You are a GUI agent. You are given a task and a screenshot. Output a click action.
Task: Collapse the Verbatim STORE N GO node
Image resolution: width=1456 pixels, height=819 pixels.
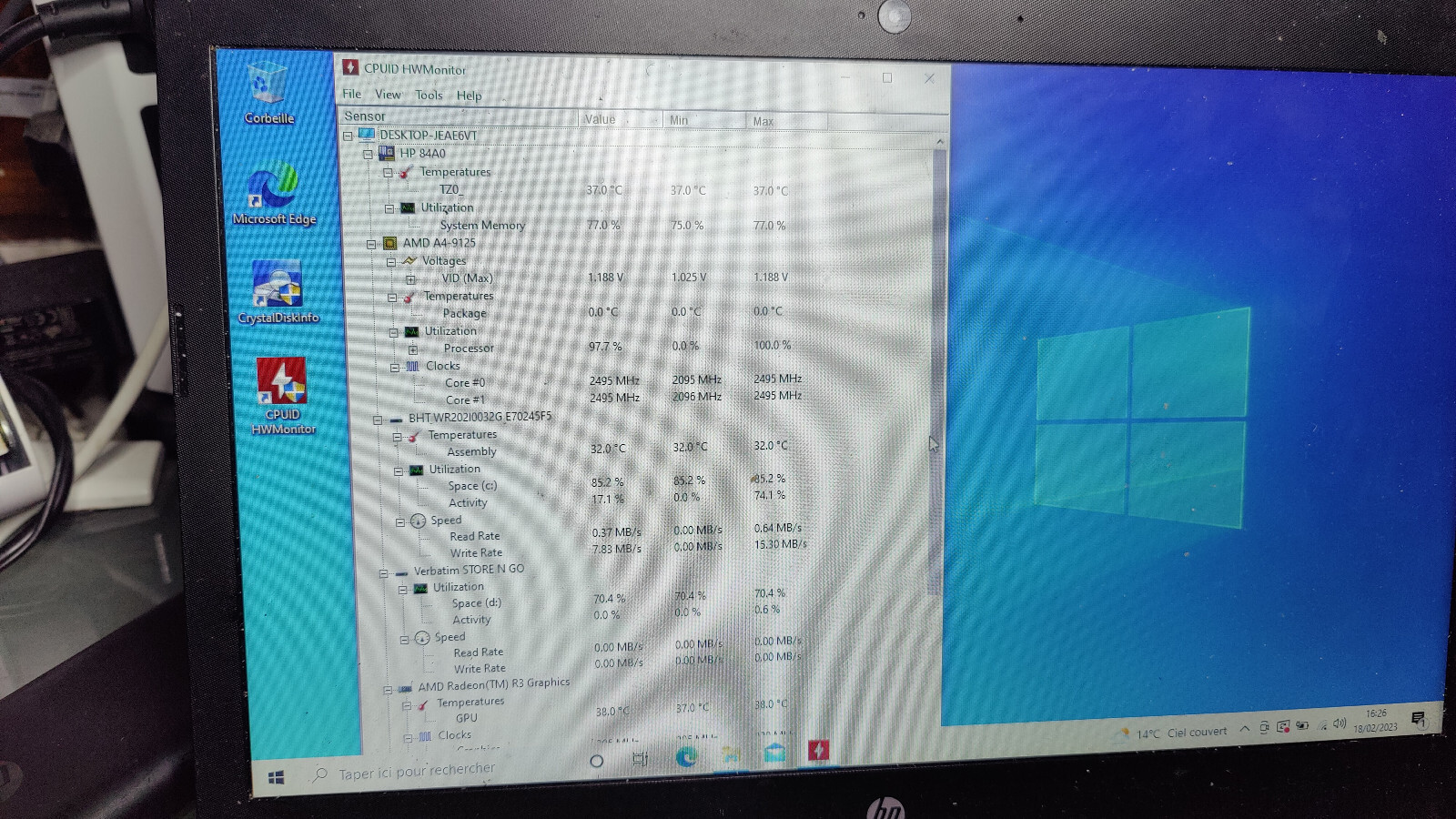click(383, 573)
